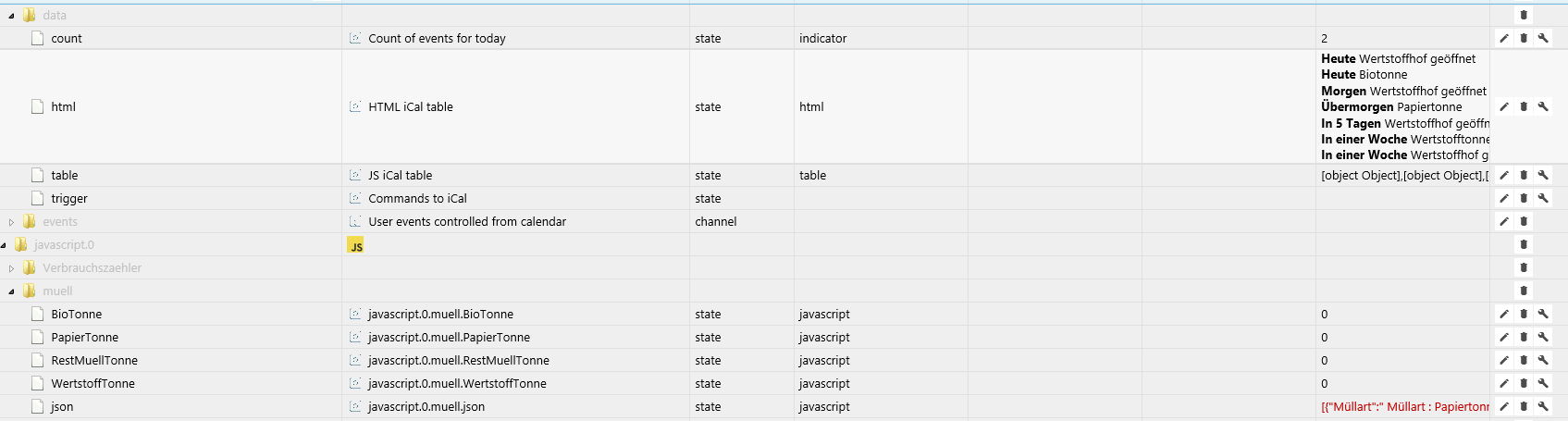1568x421 pixels.
Task: Open wrench settings for BioTonne
Action: 1543,314
